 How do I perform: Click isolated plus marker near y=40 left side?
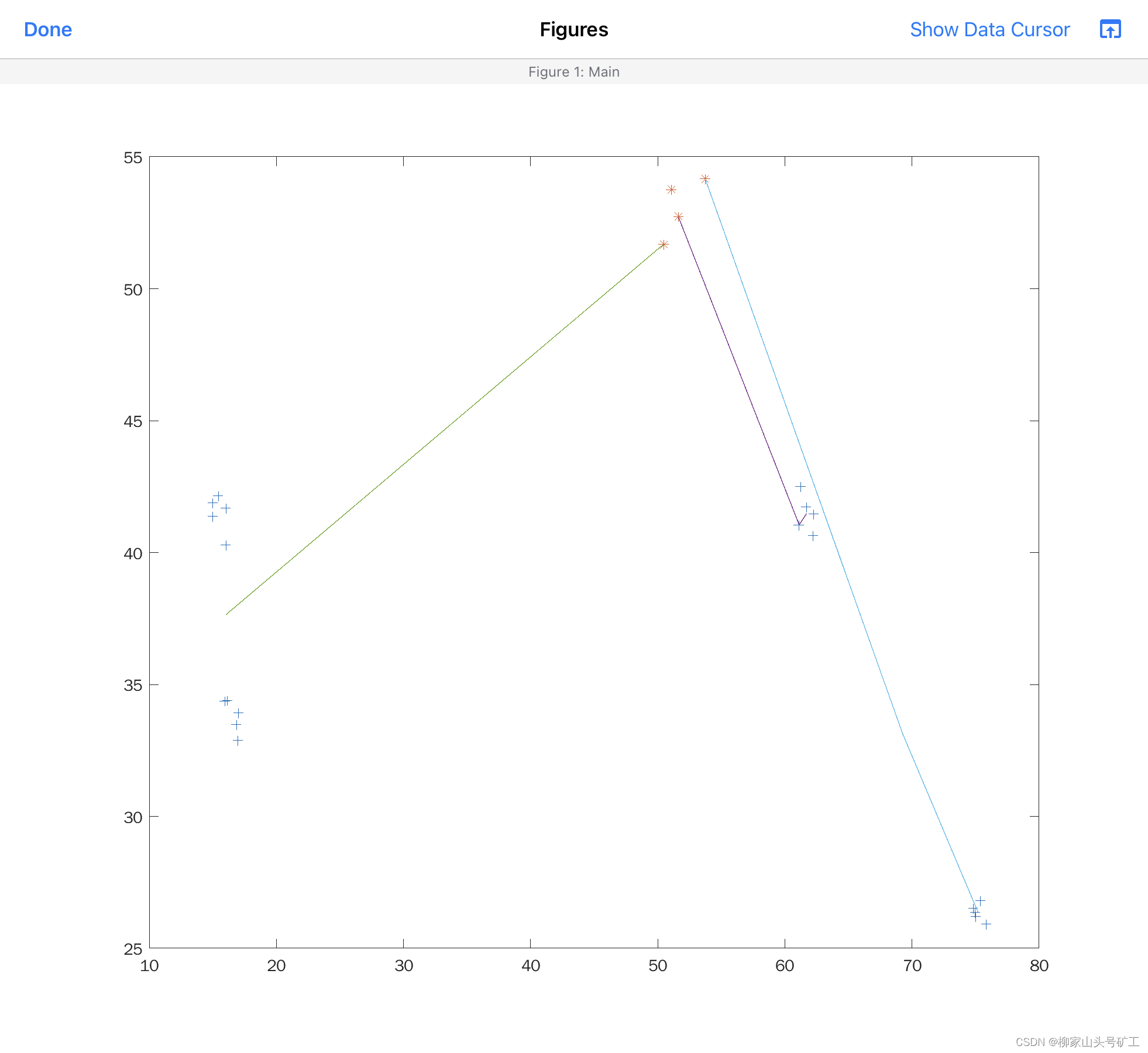[x=226, y=545]
